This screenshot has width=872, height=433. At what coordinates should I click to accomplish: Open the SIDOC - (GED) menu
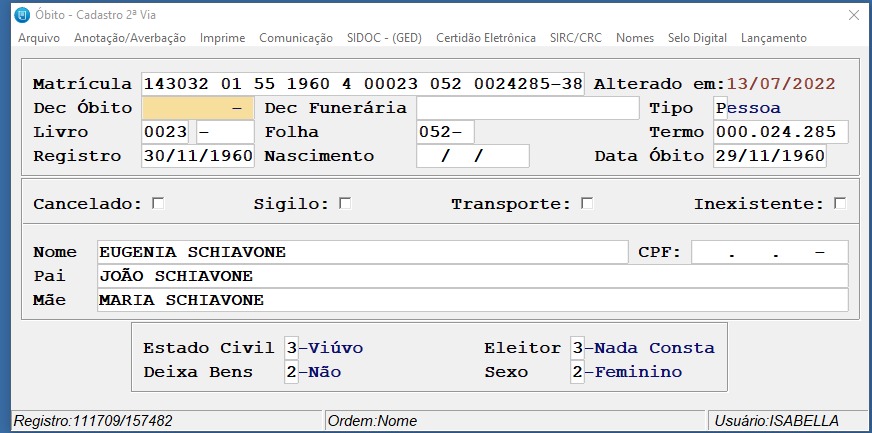click(384, 38)
